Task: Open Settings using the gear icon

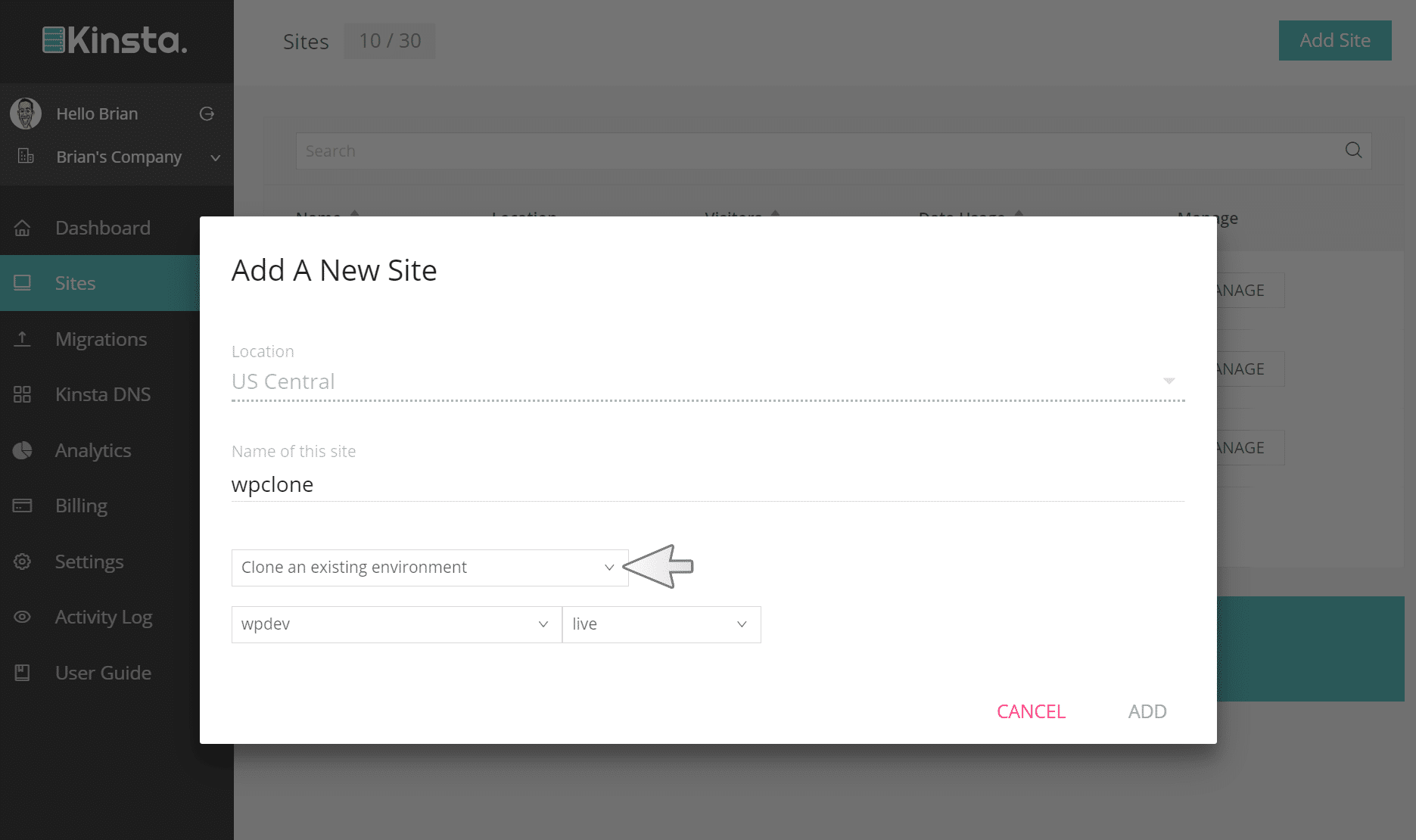Action: (x=23, y=562)
